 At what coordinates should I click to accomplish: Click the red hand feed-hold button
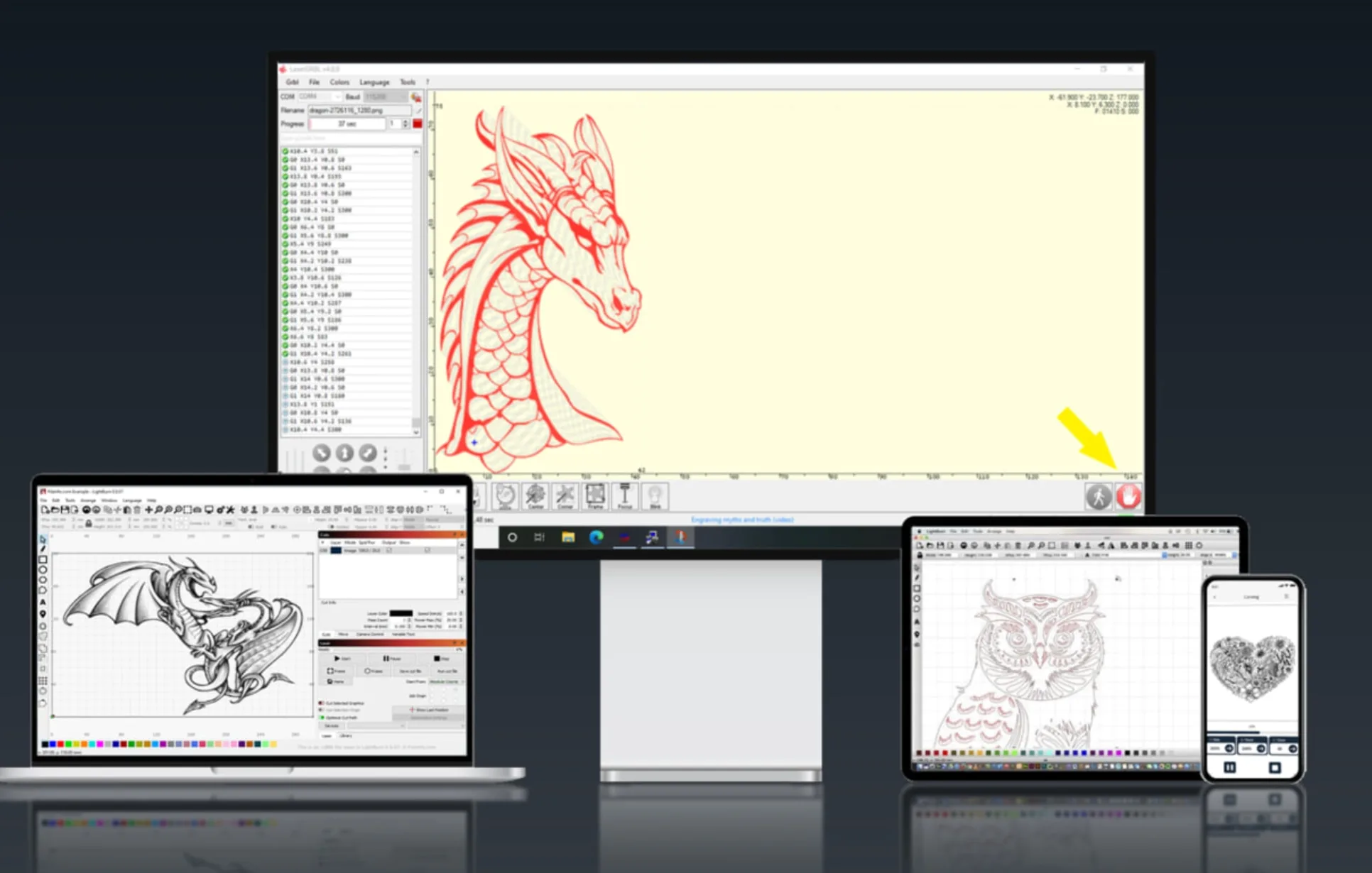point(1128,496)
